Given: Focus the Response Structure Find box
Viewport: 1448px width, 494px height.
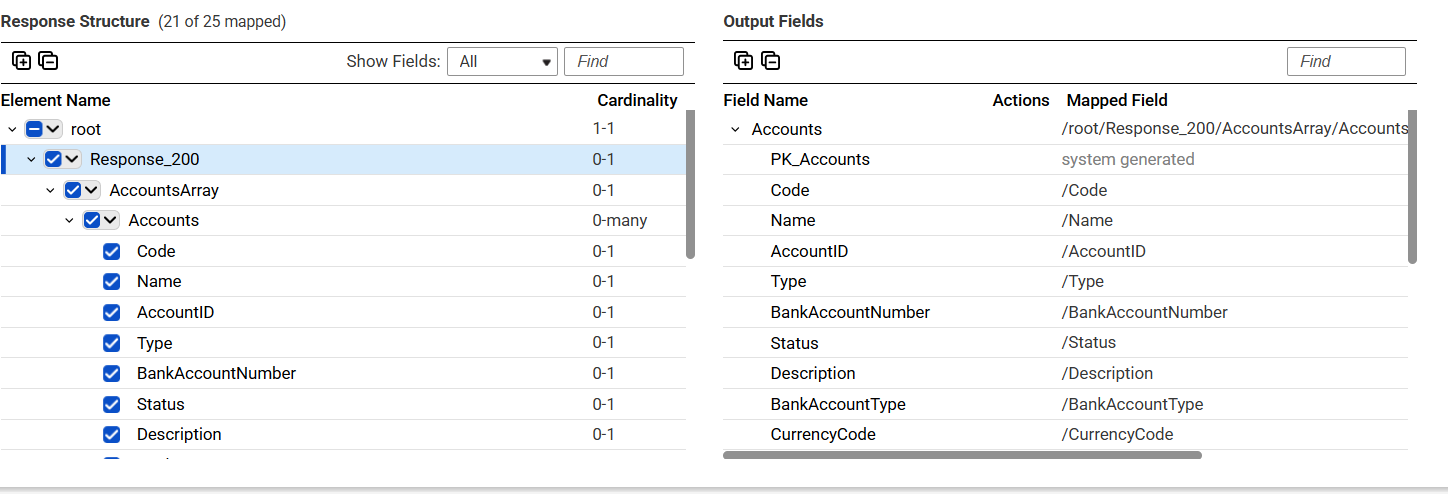Looking at the screenshot, I should [624, 61].
